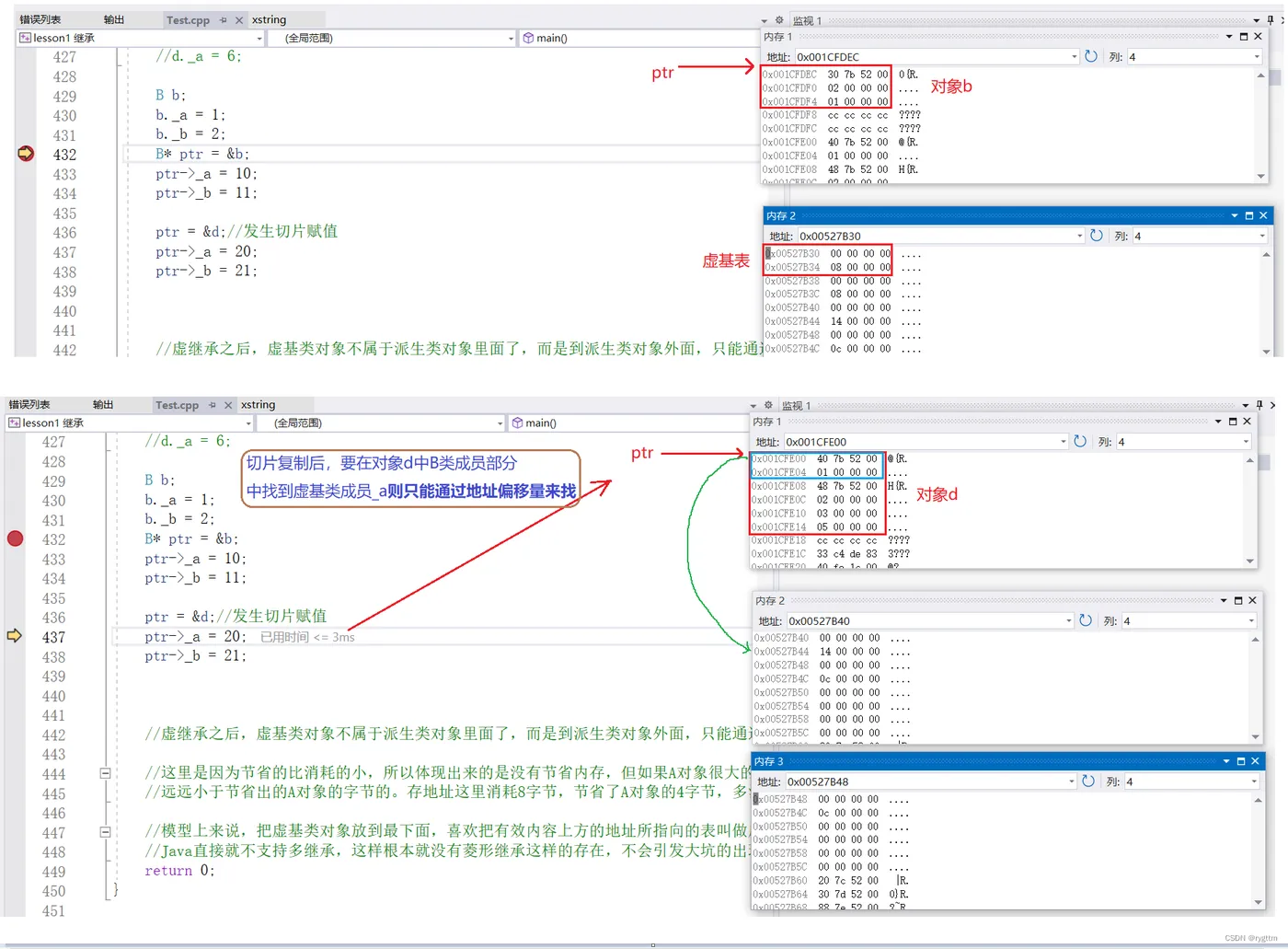The width and height of the screenshot is (1288, 949).
Task: Click memory row 0x001CFE1C 33 c4 de 83
Action: pyautogui.click(x=830, y=554)
